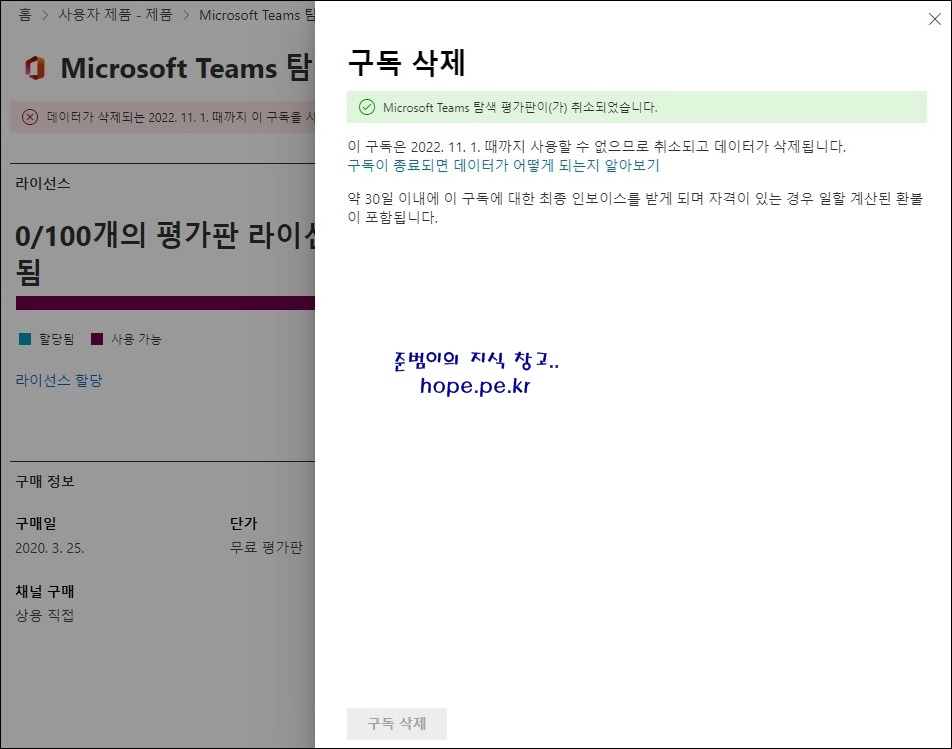Open the 라이선스 할당 link

(59, 381)
